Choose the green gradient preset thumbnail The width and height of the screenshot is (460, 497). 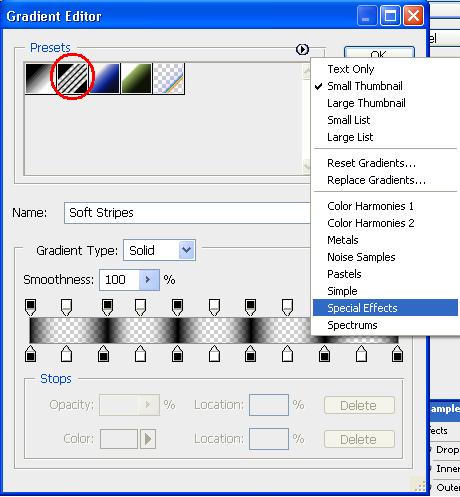136,78
